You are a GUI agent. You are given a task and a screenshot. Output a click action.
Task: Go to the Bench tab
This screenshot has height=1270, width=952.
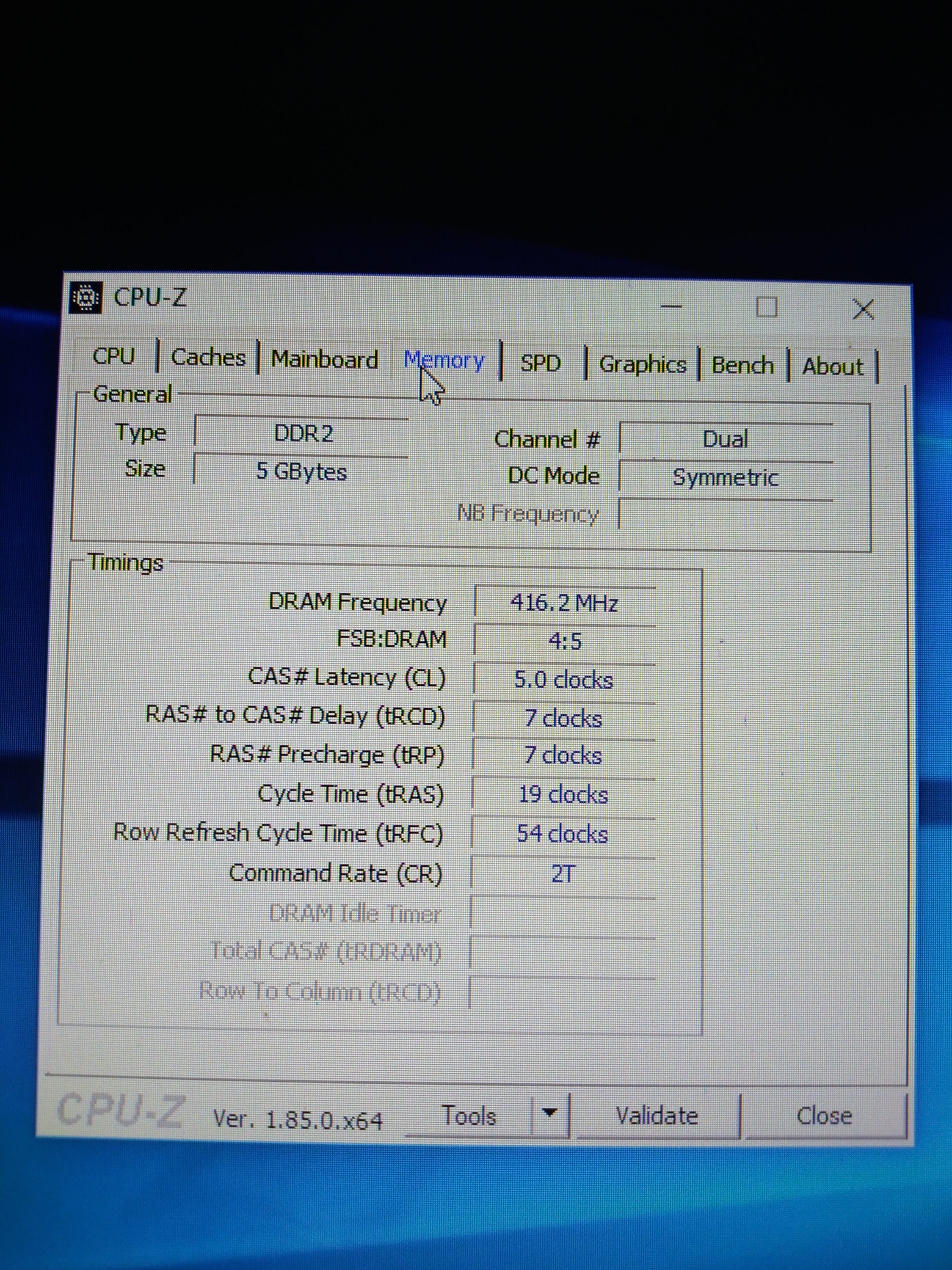pos(743,365)
